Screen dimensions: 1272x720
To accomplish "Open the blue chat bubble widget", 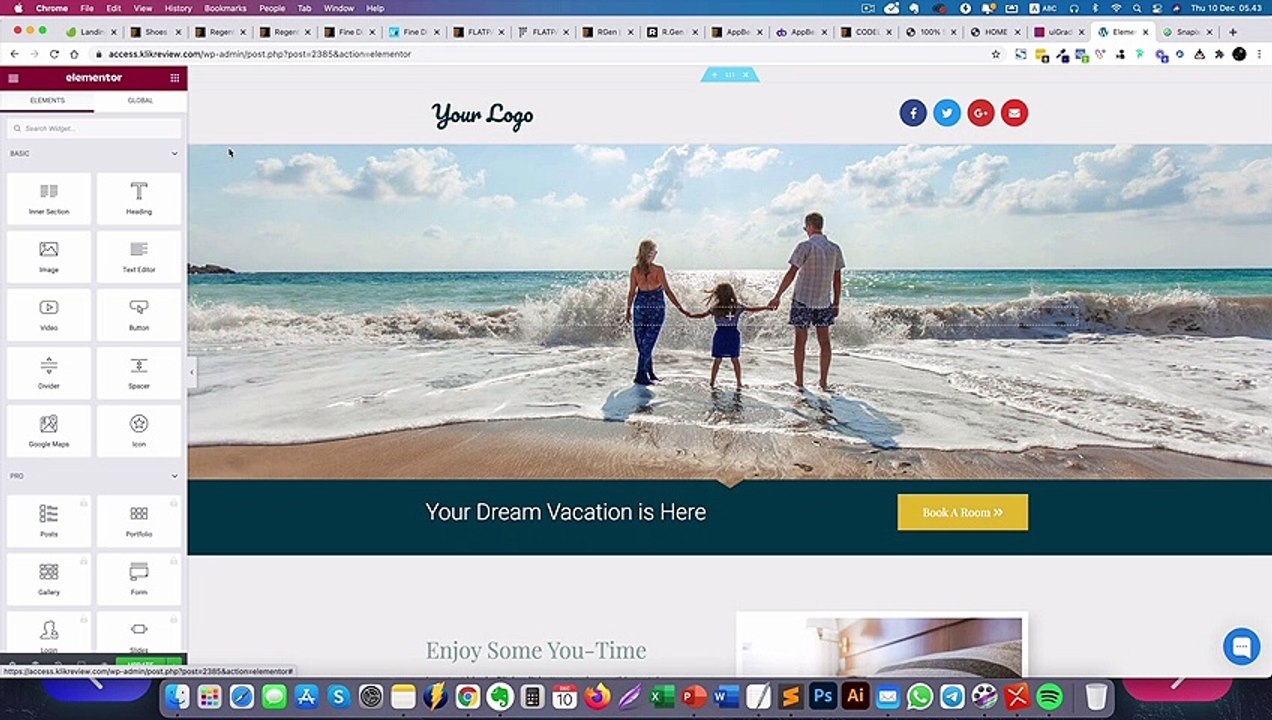I will pyautogui.click(x=1241, y=646).
